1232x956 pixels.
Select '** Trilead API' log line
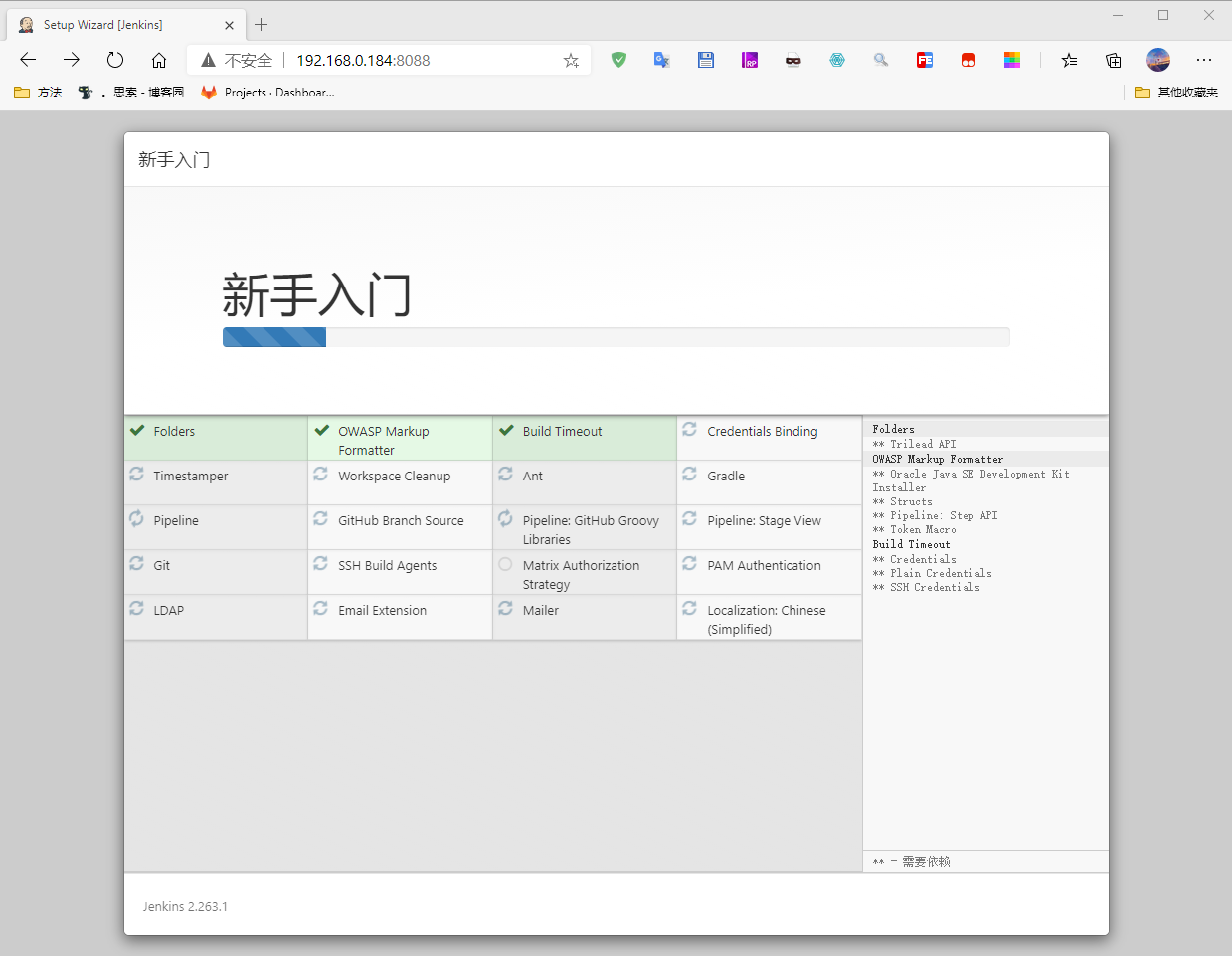[914, 444]
